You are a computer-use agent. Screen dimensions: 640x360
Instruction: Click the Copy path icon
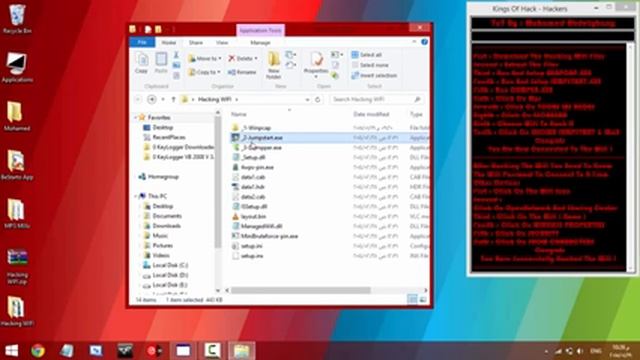[x=176, y=65]
